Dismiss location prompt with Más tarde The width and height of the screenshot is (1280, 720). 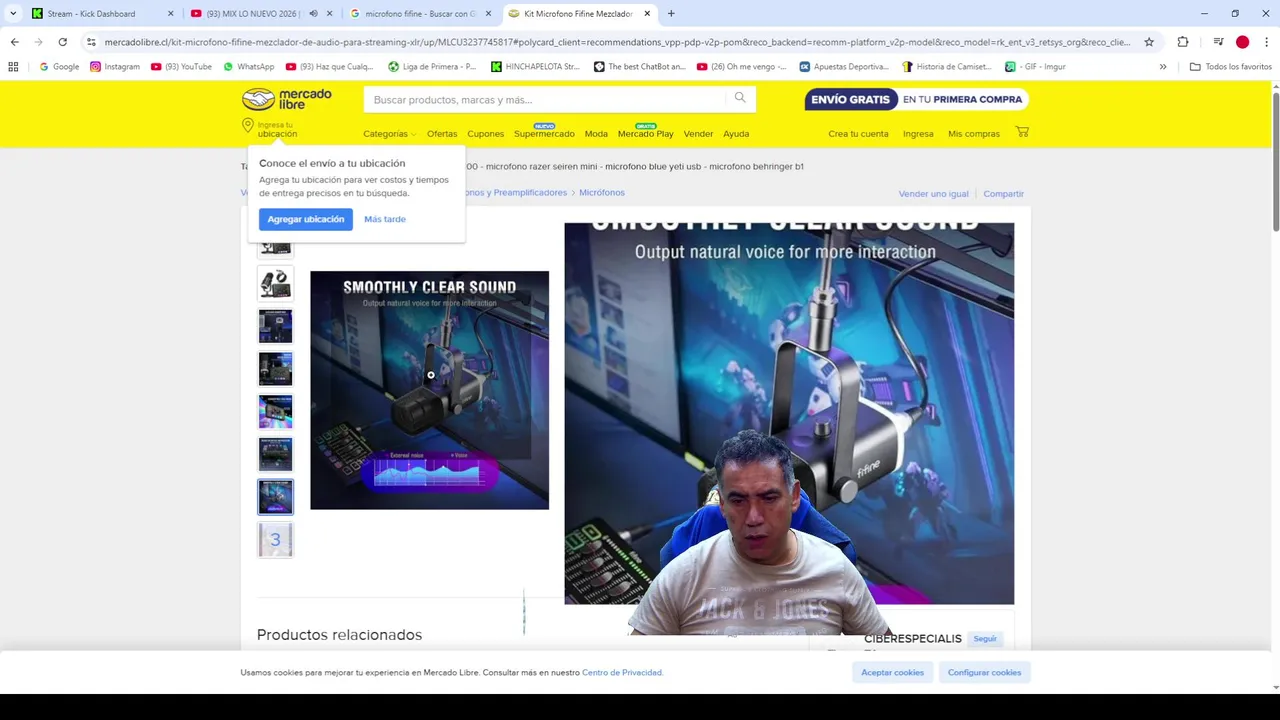tap(385, 219)
